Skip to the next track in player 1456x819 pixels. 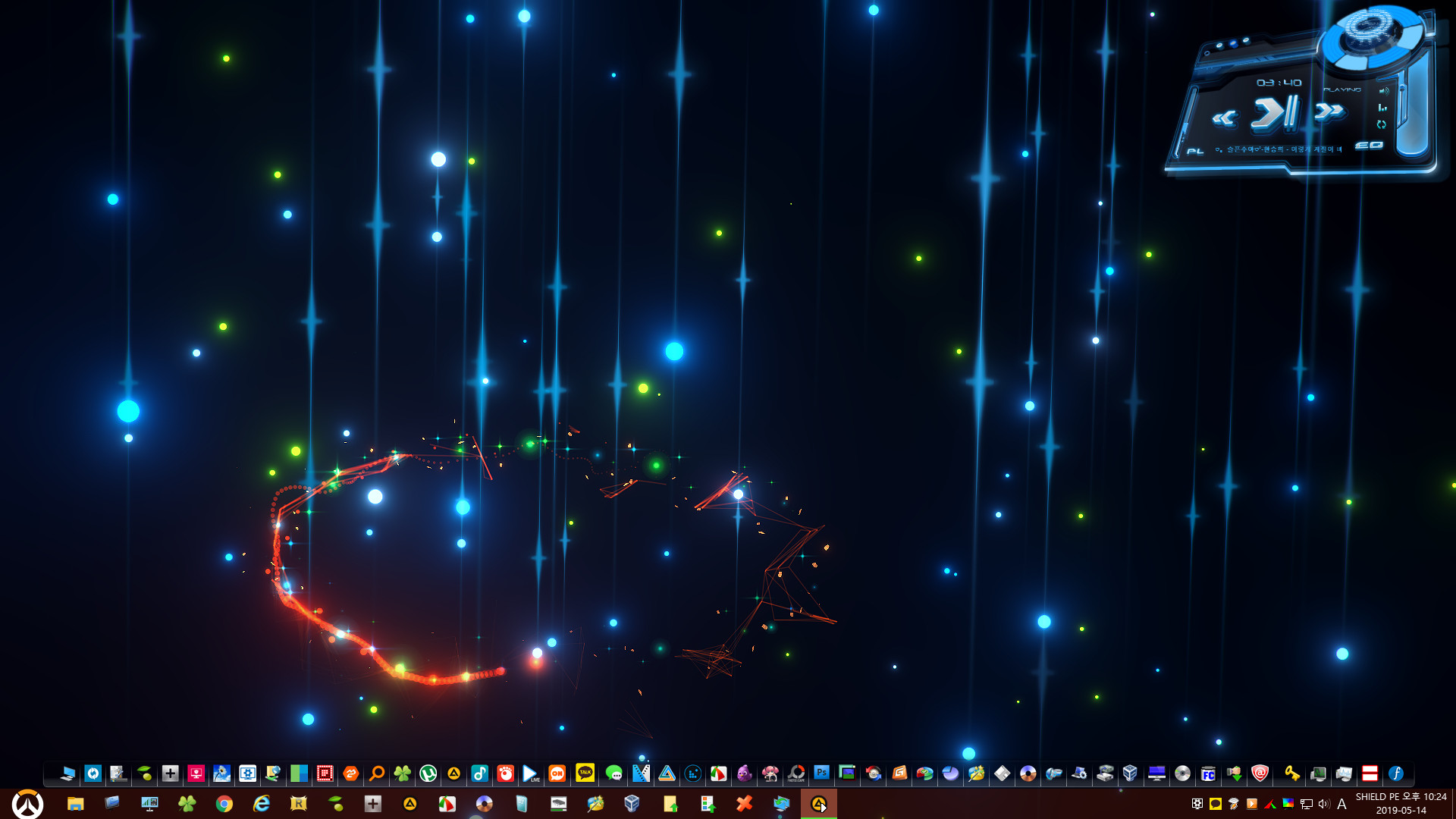tap(1329, 112)
